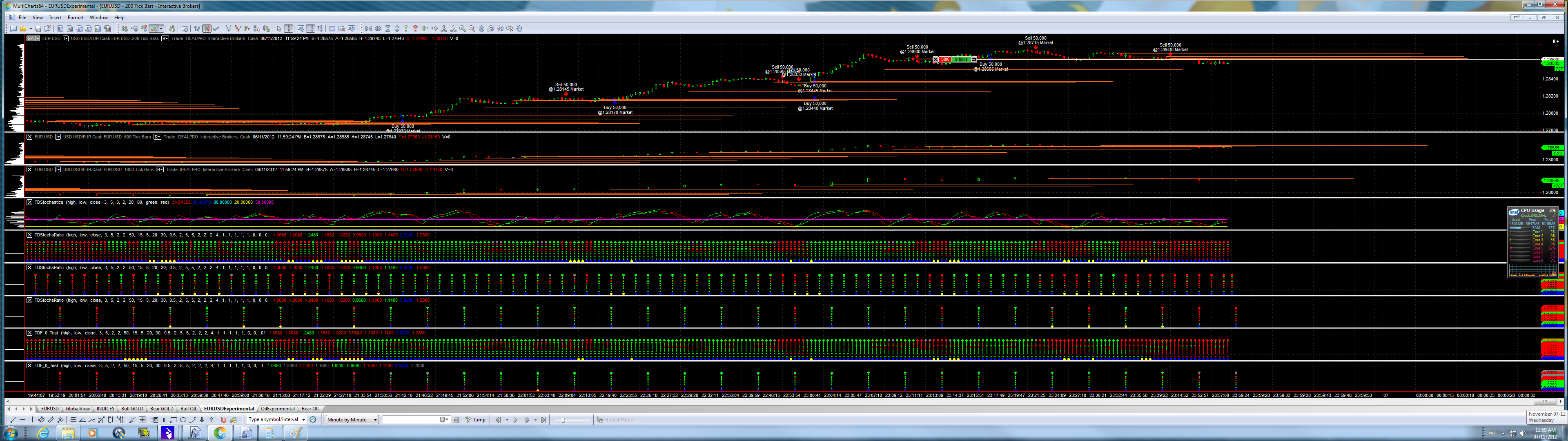Click the right-pointing green arrow icon
Viewport: 1568px width, 441px height.
click(x=434, y=29)
